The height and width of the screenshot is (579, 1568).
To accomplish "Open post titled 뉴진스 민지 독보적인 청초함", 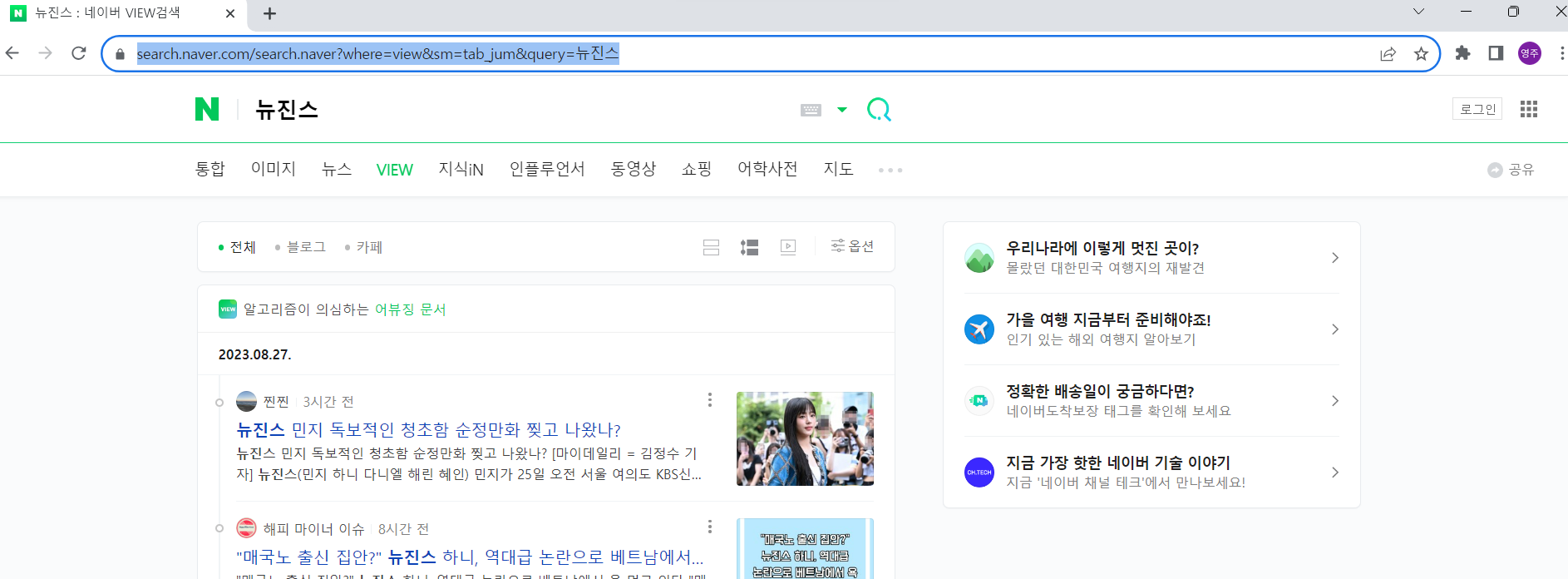I will click(429, 430).
